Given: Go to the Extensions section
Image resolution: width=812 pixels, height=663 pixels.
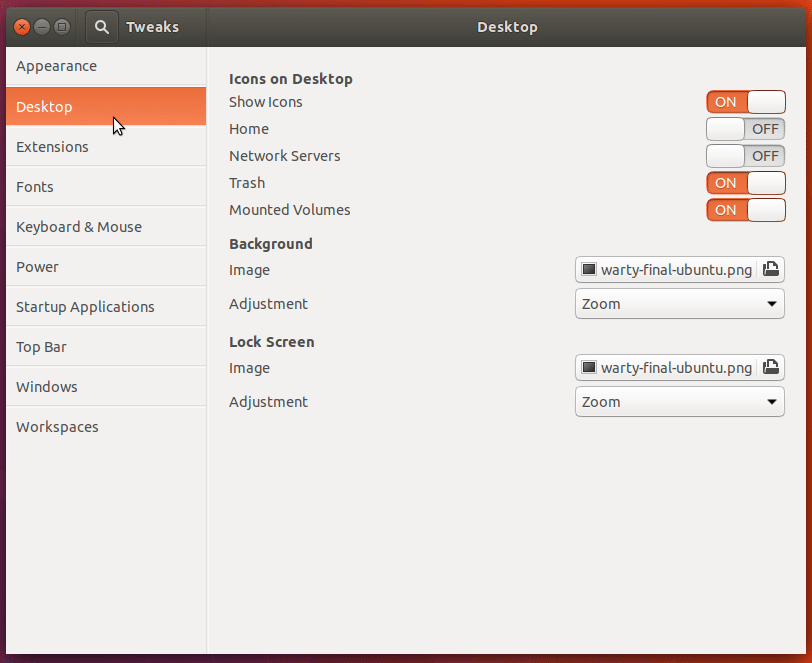Looking at the screenshot, I should [x=106, y=147].
